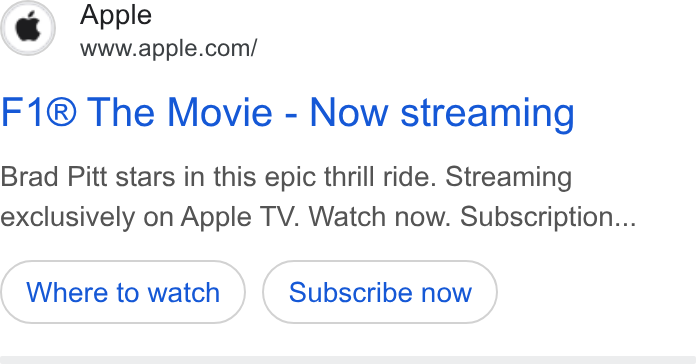Viewport: 696px width, 364px height.
Task: Click the registered trademark symbol in headline
Action: click(x=61, y=112)
